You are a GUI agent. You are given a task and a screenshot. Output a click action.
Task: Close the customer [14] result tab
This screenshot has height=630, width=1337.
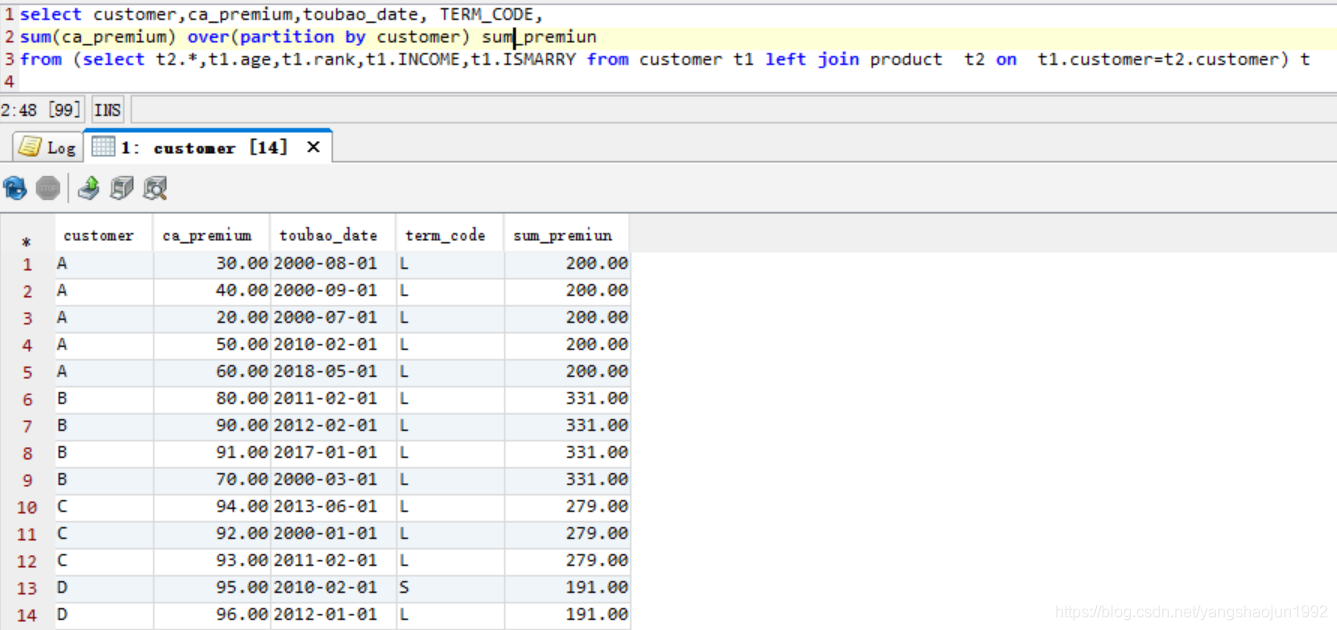click(x=313, y=147)
